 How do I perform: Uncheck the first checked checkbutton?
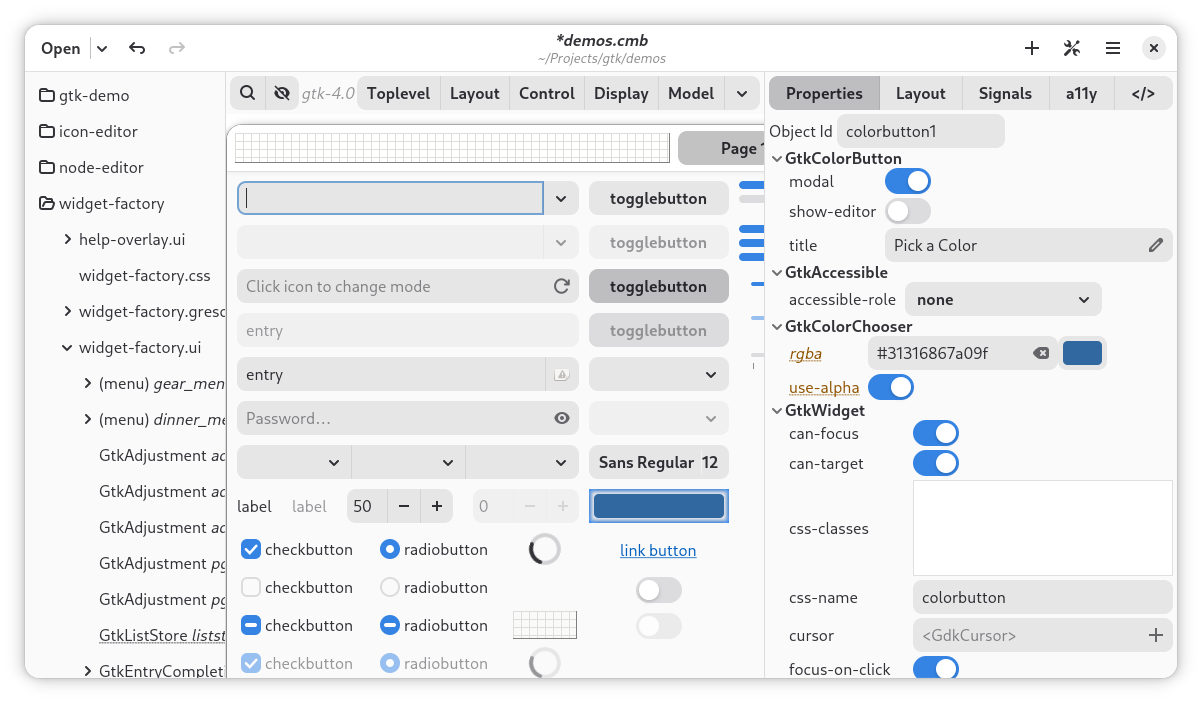(x=252, y=549)
